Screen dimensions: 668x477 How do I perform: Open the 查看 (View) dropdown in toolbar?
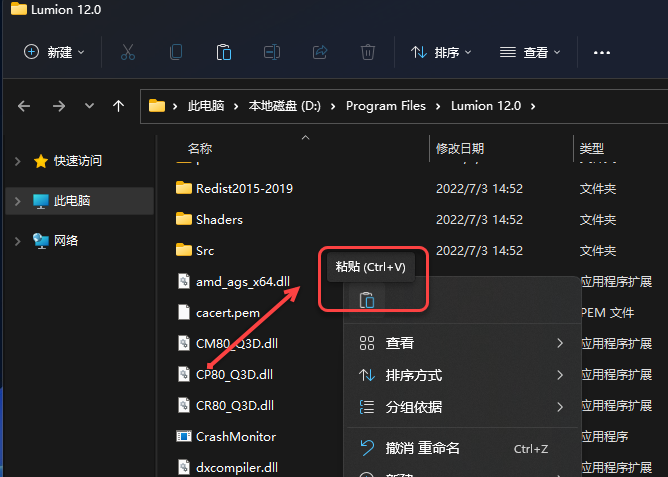tap(530, 52)
